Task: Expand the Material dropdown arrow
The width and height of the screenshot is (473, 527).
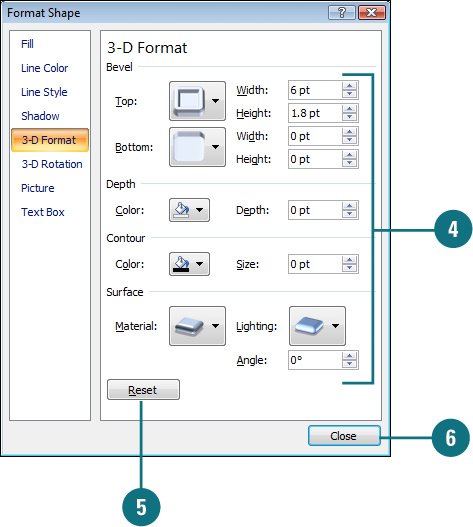Action: (x=215, y=326)
